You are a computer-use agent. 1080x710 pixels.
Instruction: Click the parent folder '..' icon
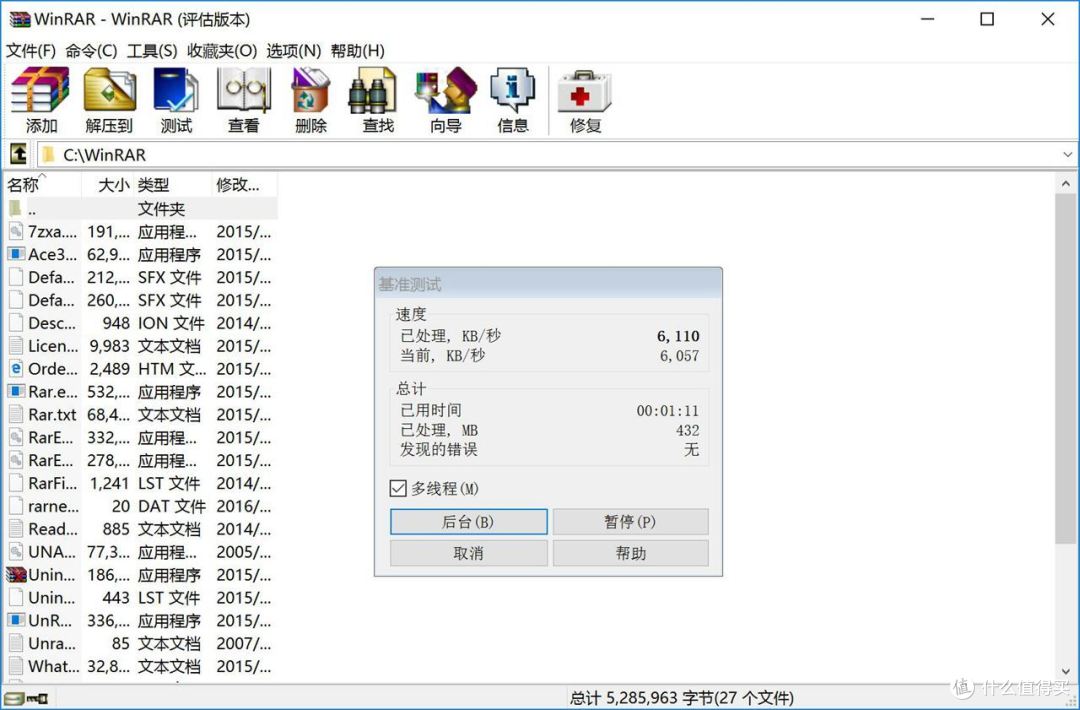tap(15, 208)
